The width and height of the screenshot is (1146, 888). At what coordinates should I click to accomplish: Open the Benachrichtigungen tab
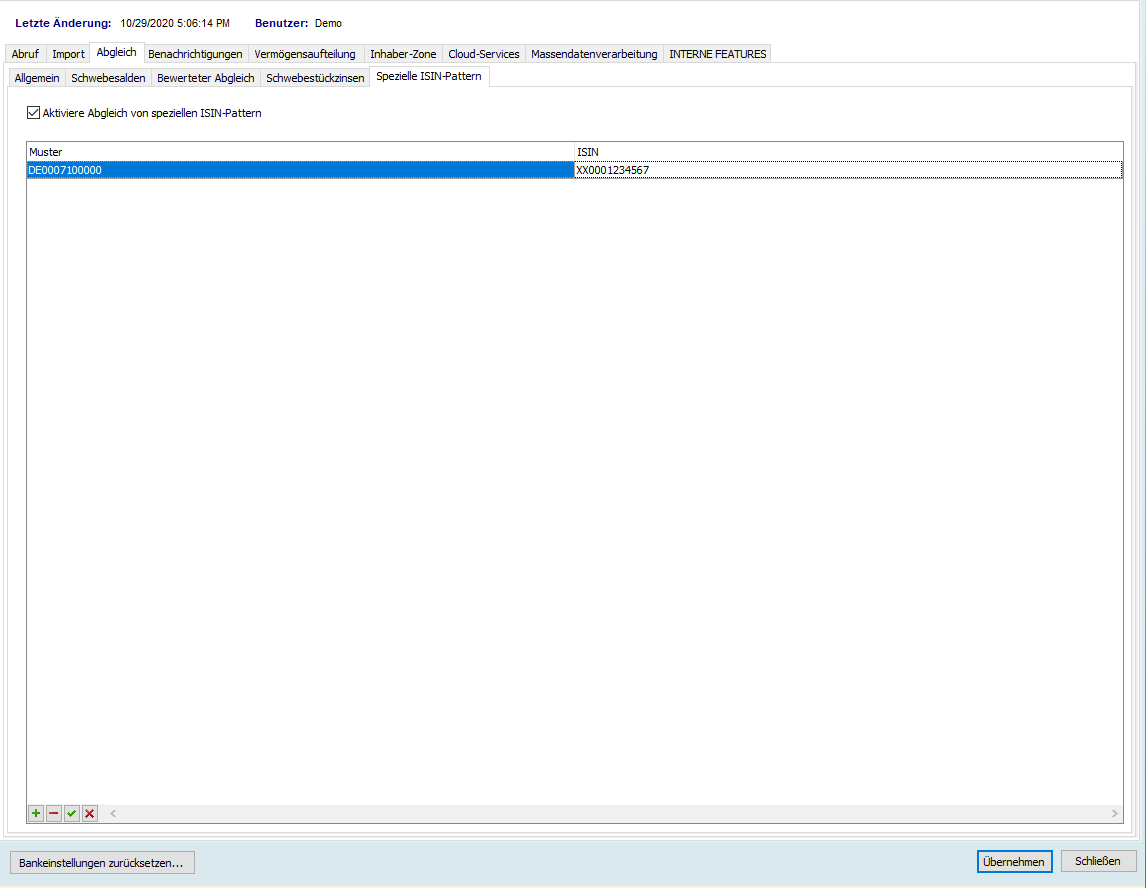click(195, 54)
